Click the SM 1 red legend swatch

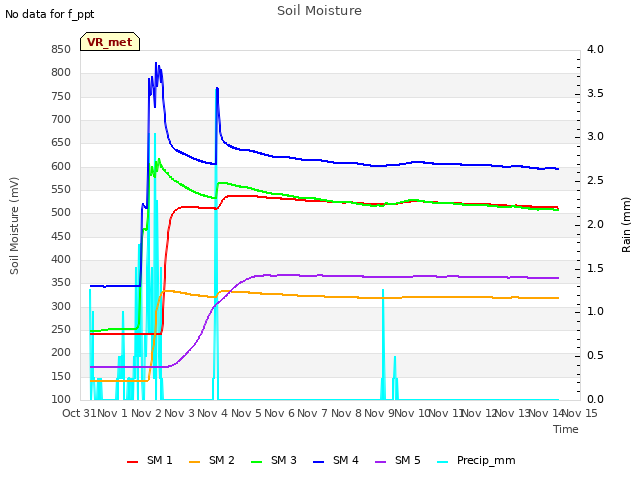133,462
